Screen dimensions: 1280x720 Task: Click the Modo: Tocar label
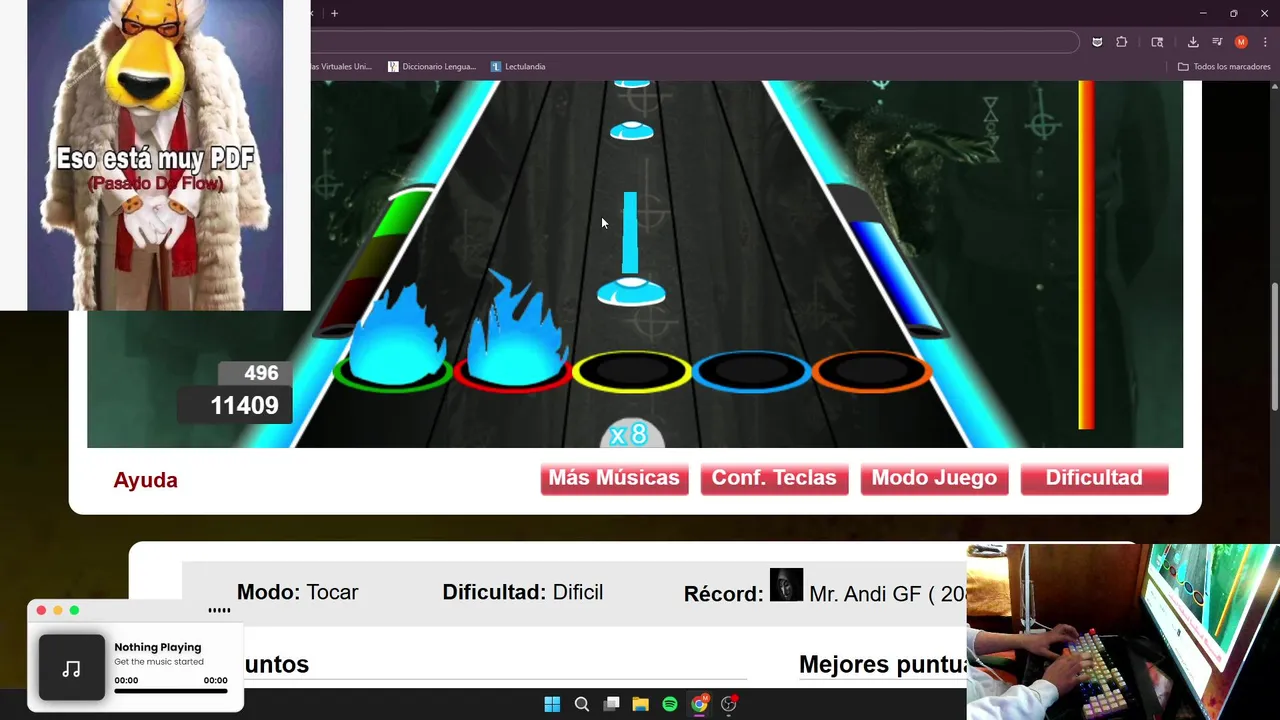pyautogui.click(x=298, y=592)
